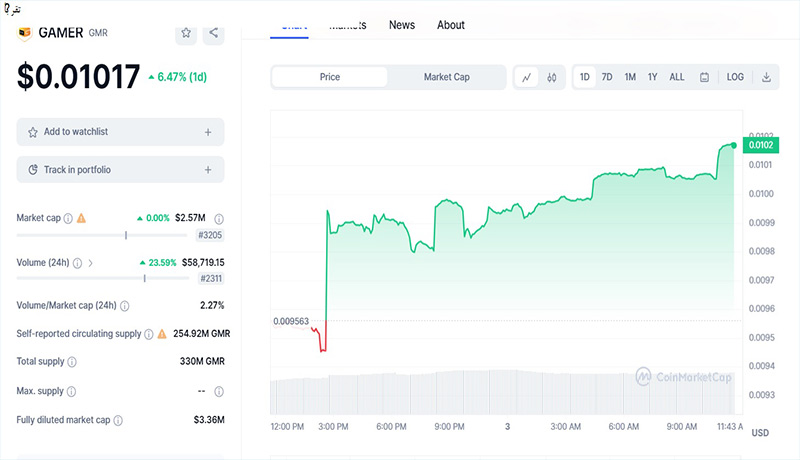Click the $3.36M diluted cap value

pos(209,420)
